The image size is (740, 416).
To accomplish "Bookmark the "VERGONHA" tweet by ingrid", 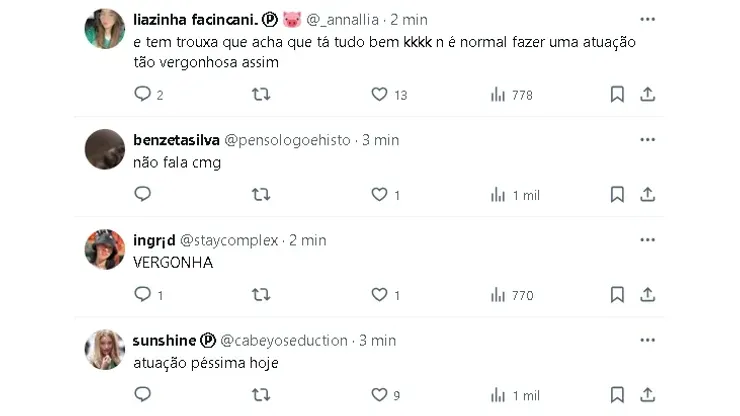I will coord(617,295).
